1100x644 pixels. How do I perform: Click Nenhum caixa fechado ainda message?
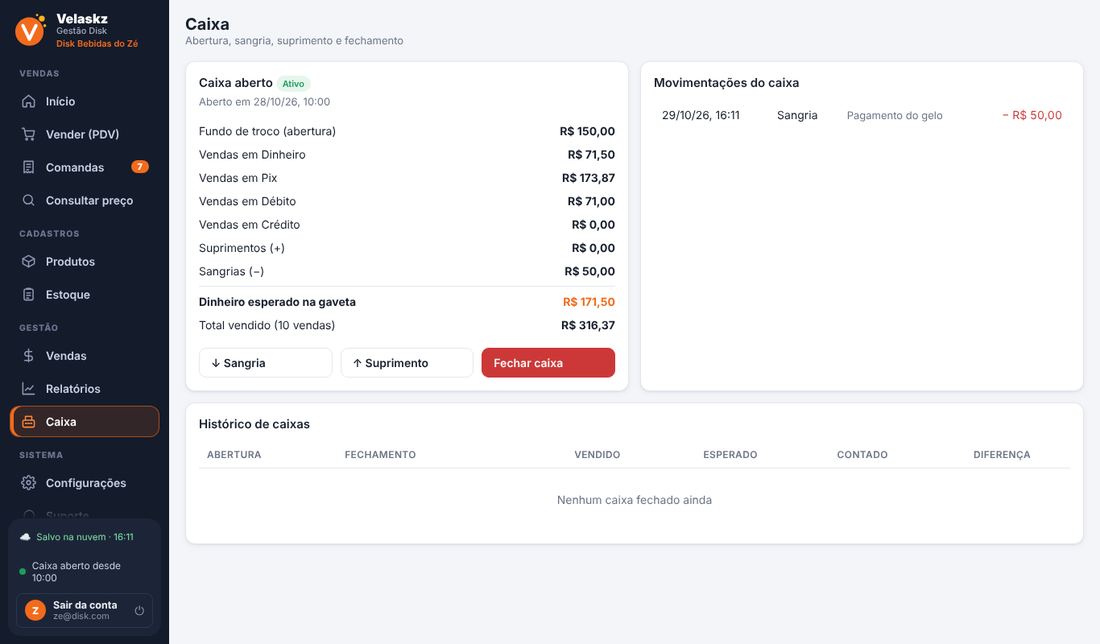point(634,500)
